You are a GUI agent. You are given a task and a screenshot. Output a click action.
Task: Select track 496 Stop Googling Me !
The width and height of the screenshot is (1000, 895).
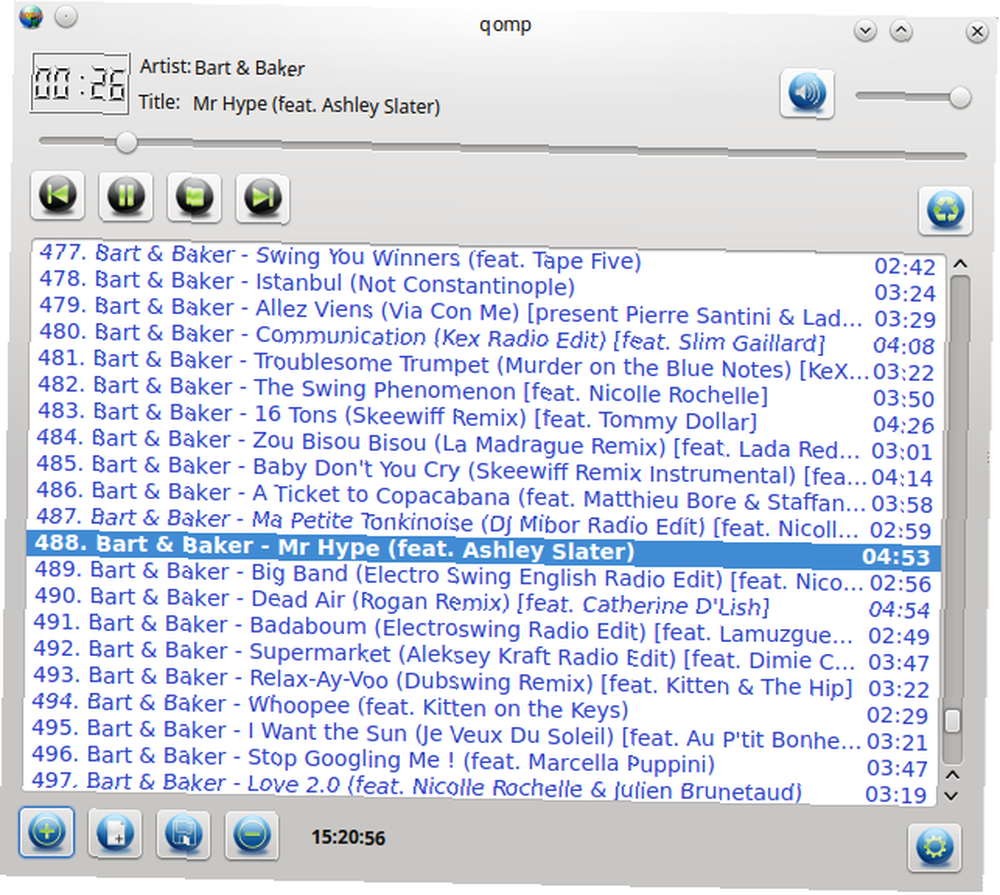(480, 761)
